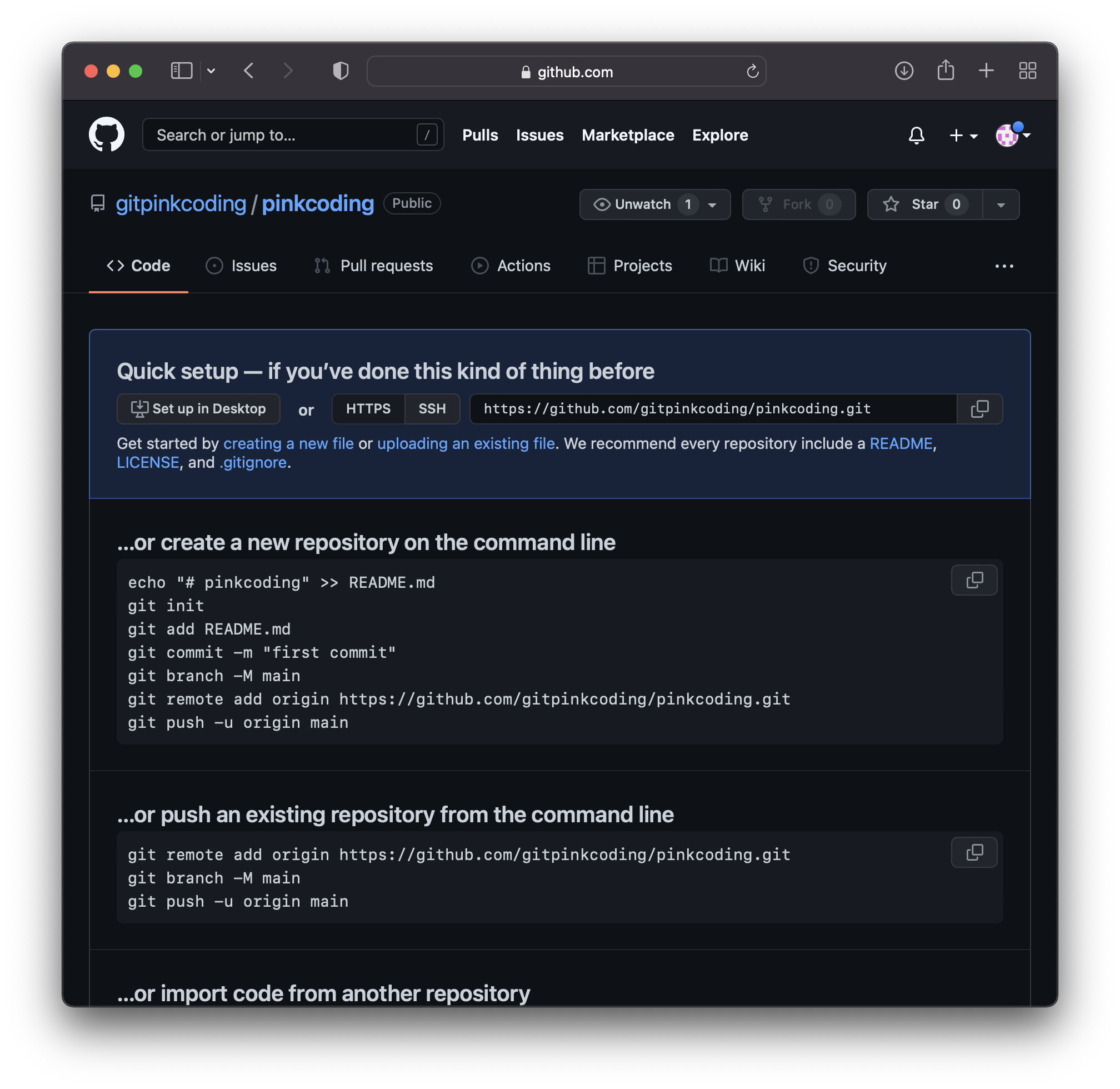Open Issues in the top navigation
The width and height of the screenshot is (1120, 1089).
539,136
